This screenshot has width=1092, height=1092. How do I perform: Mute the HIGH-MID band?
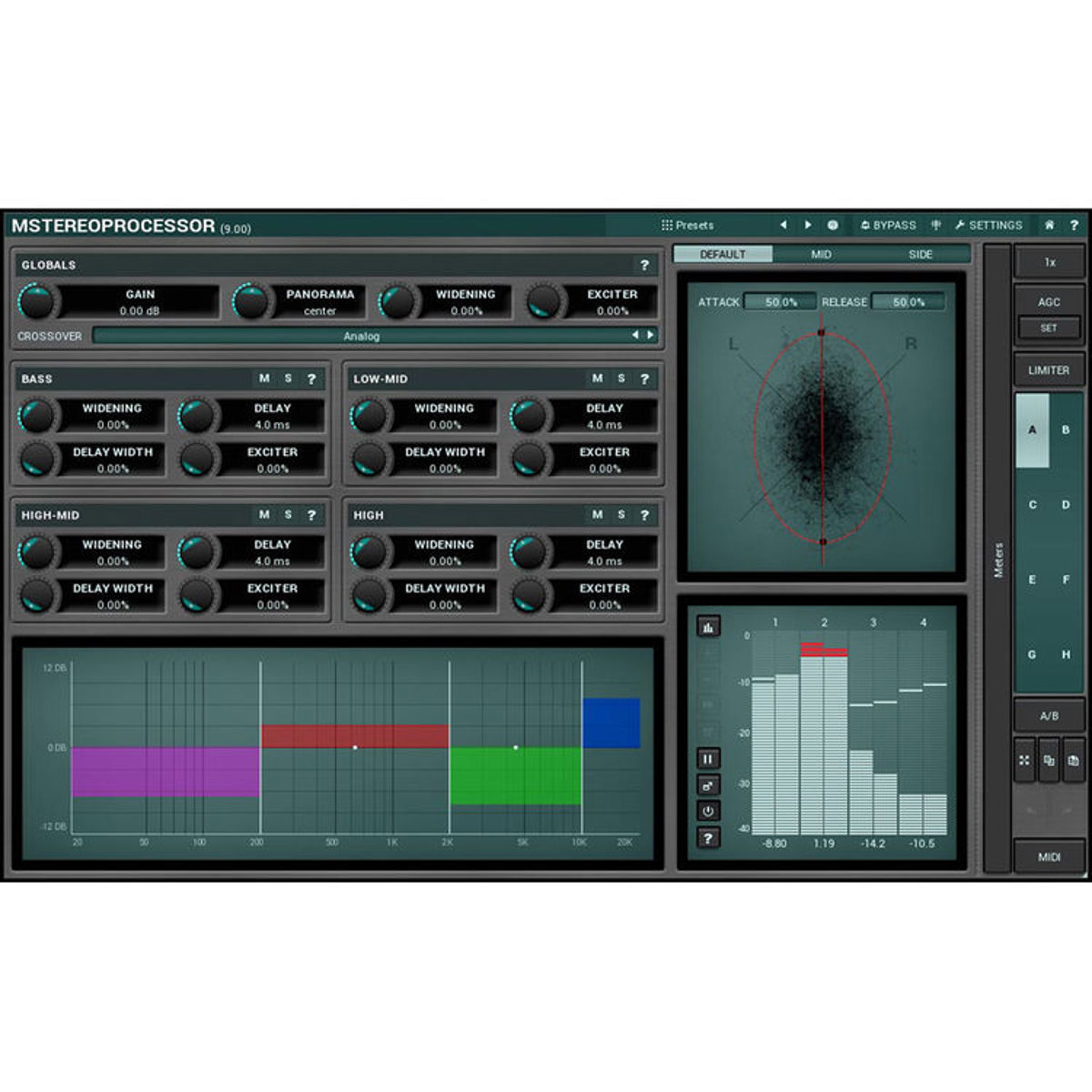pyautogui.click(x=264, y=515)
